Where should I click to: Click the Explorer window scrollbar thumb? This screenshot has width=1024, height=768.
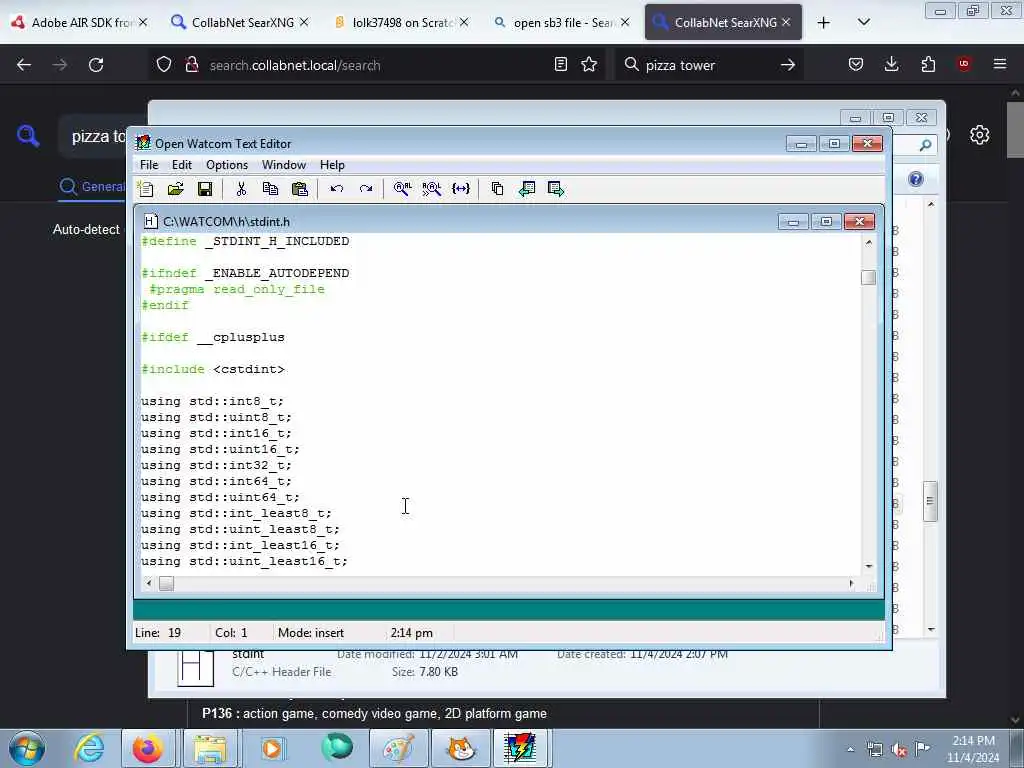(x=930, y=501)
